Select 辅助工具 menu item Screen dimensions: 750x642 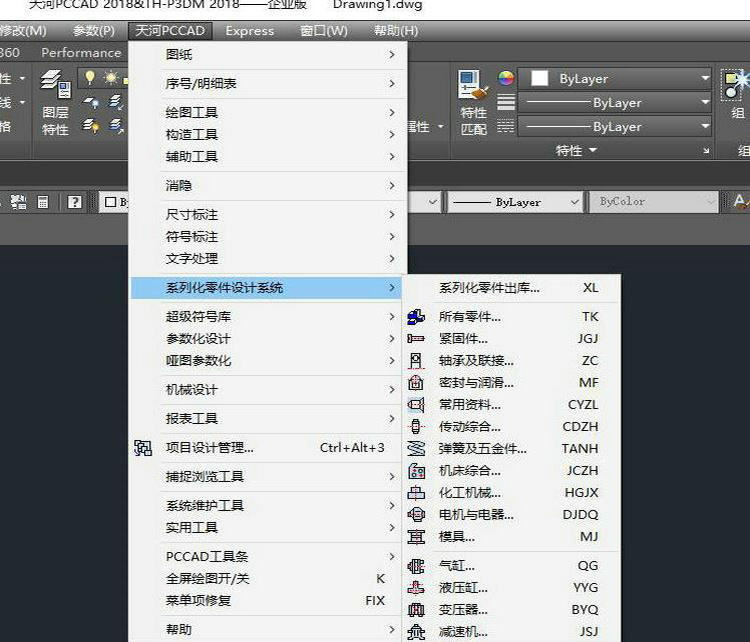265,156
